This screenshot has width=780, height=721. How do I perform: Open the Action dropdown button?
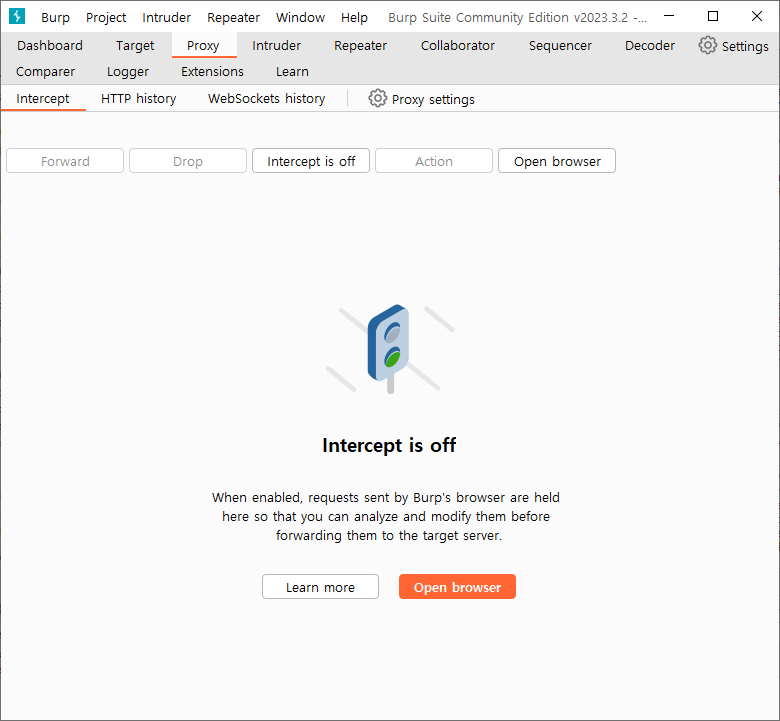coord(434,161)
